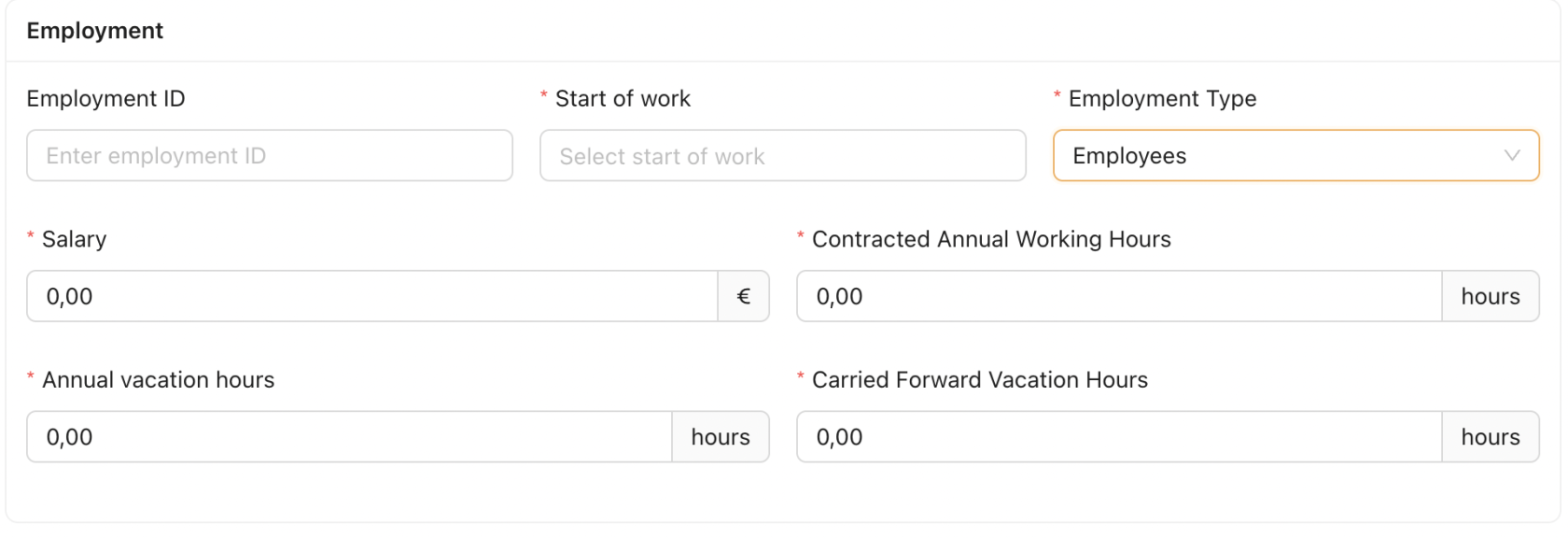Click hours suffix of Carried Forward Vacation Hours
The width and height of the screenshot is (1568, 538).
(1490, 437)
